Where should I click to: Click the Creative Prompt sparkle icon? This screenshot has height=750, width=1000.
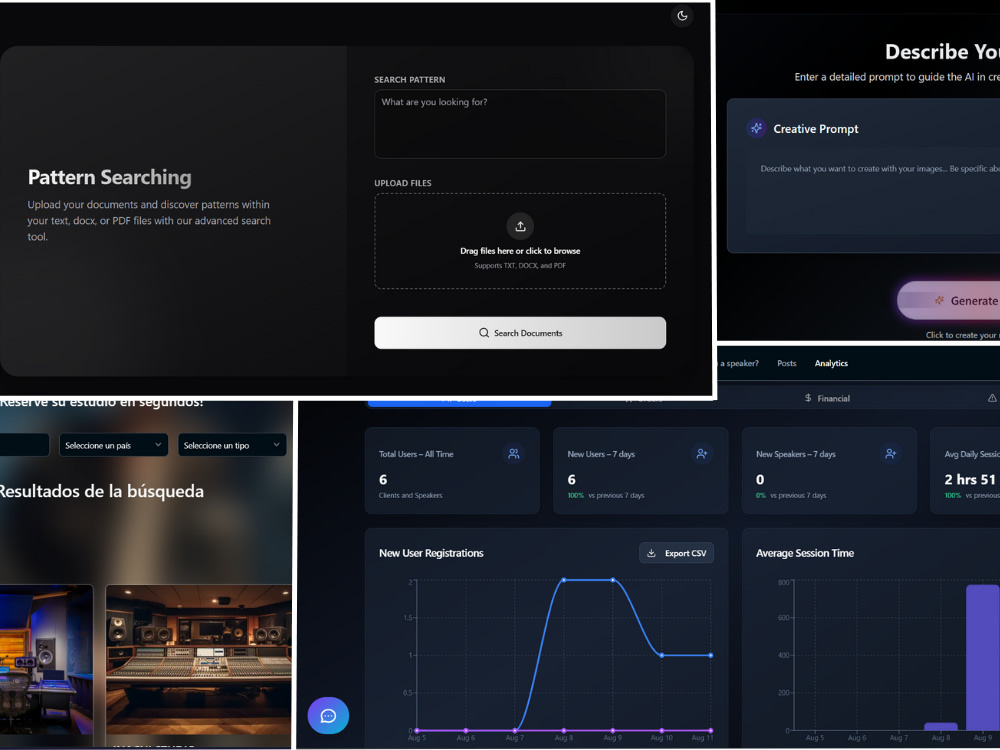point(756,128)
